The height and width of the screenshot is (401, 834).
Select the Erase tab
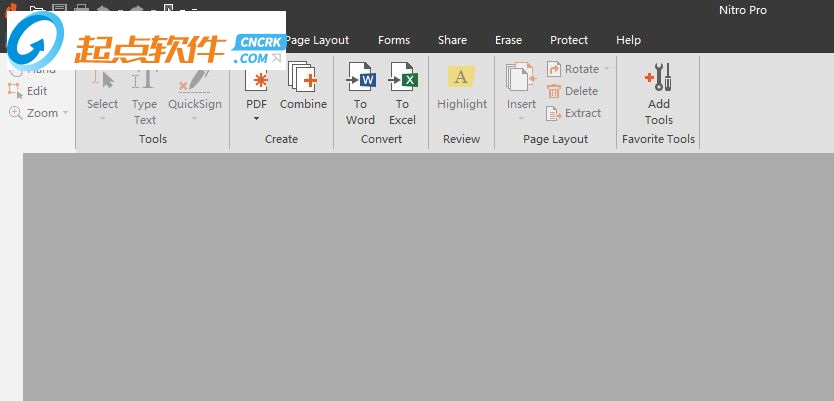508,40
